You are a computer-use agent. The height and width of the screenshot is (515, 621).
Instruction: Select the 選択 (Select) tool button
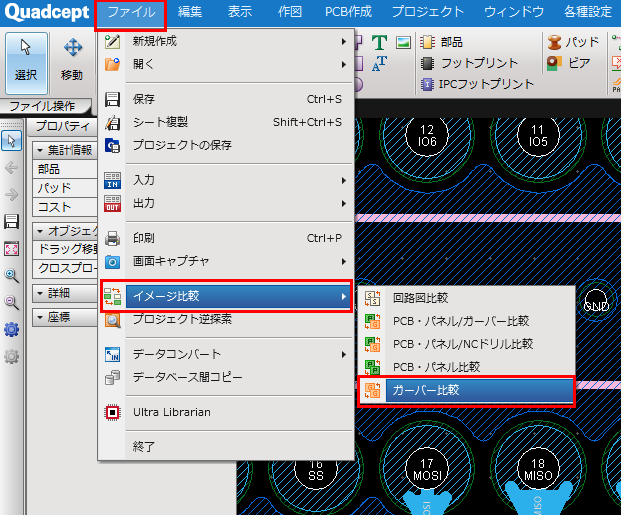(26, 63)
